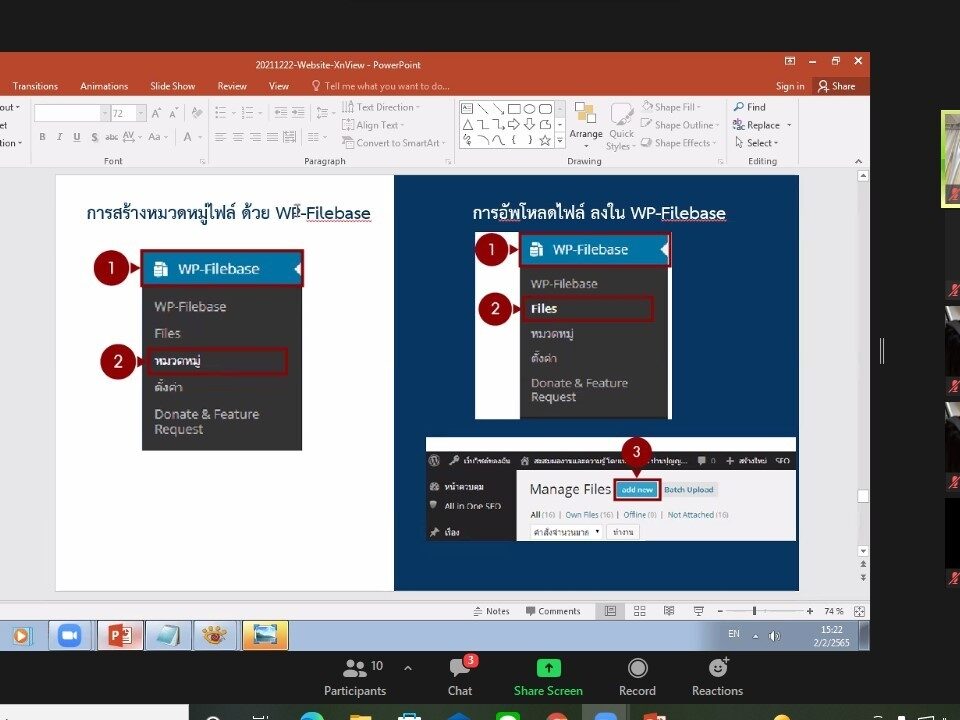Viewport: 960px width, 720px height.
Task: Click Zoom Record button
Action: click(x=637, y=676)
